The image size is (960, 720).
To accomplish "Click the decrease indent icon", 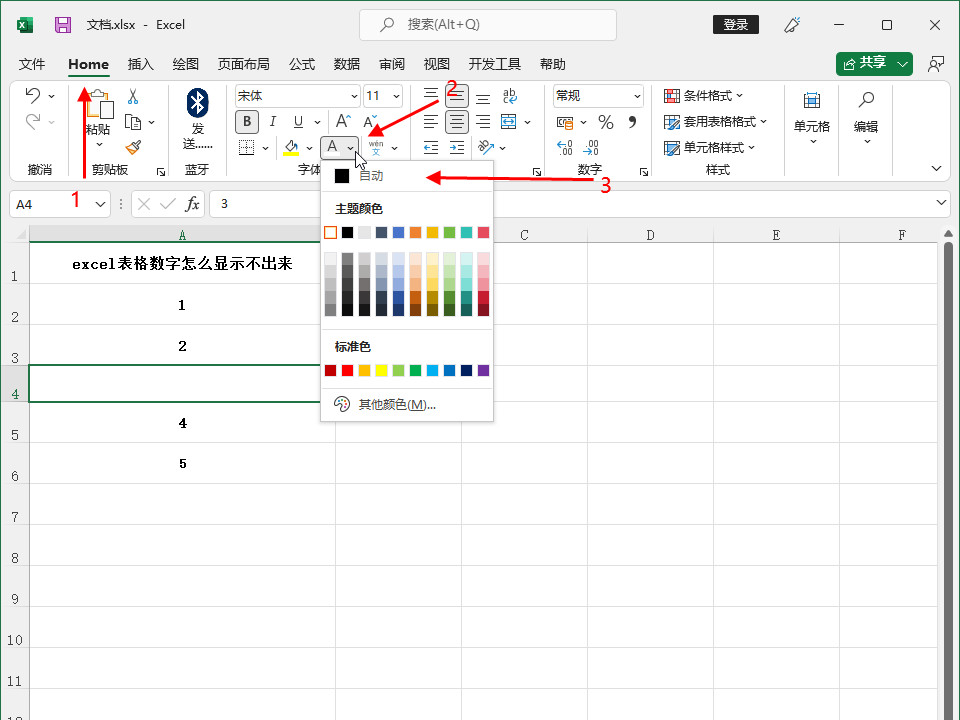I will 431,148.
